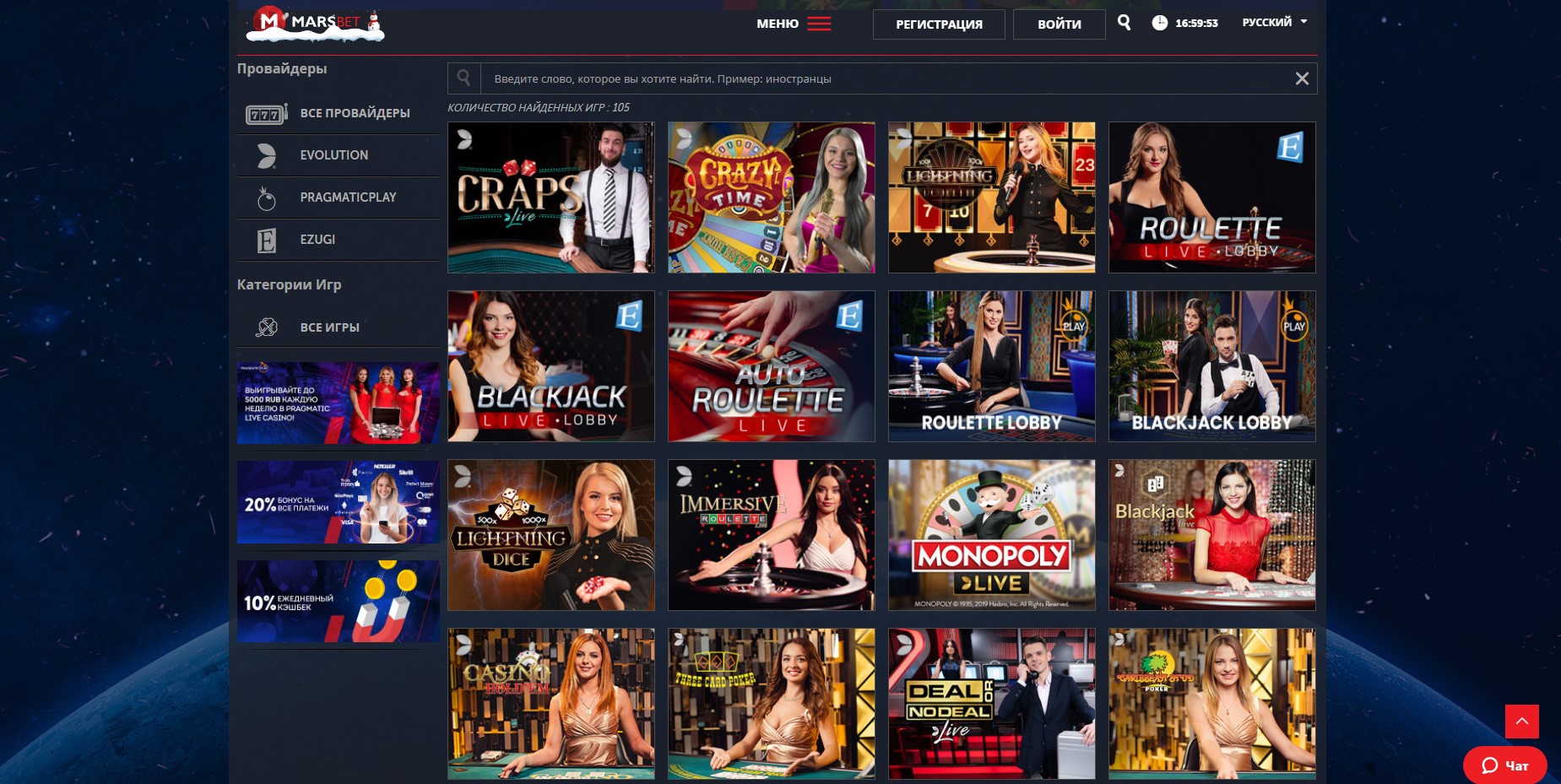Click the РЕГИСТРАЦИЯ button
This screenshot has width=1561, height=784.
(x=939, y=24)
